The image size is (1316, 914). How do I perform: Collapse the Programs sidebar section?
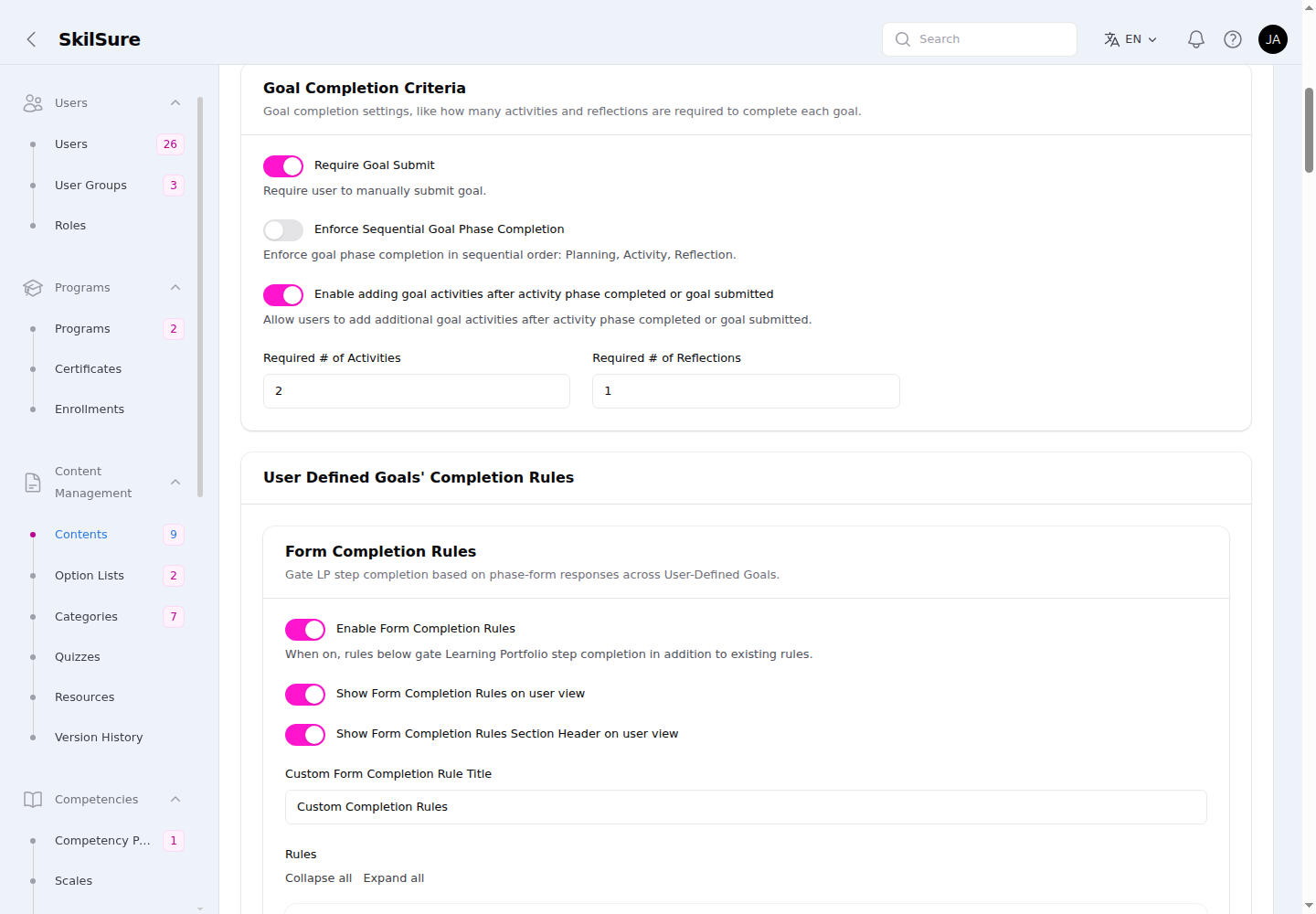click(175, 288)
